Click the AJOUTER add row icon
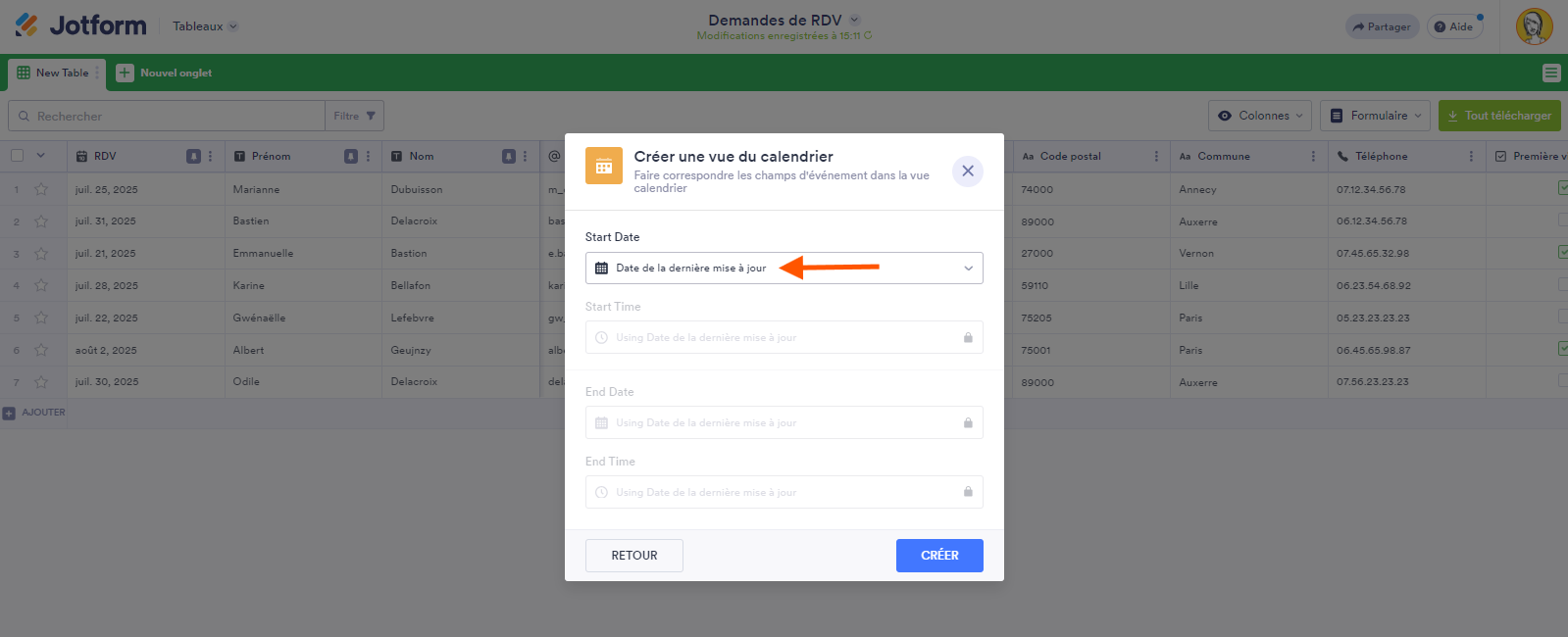Screen dimensions: 1568x637 coord(9,413)
